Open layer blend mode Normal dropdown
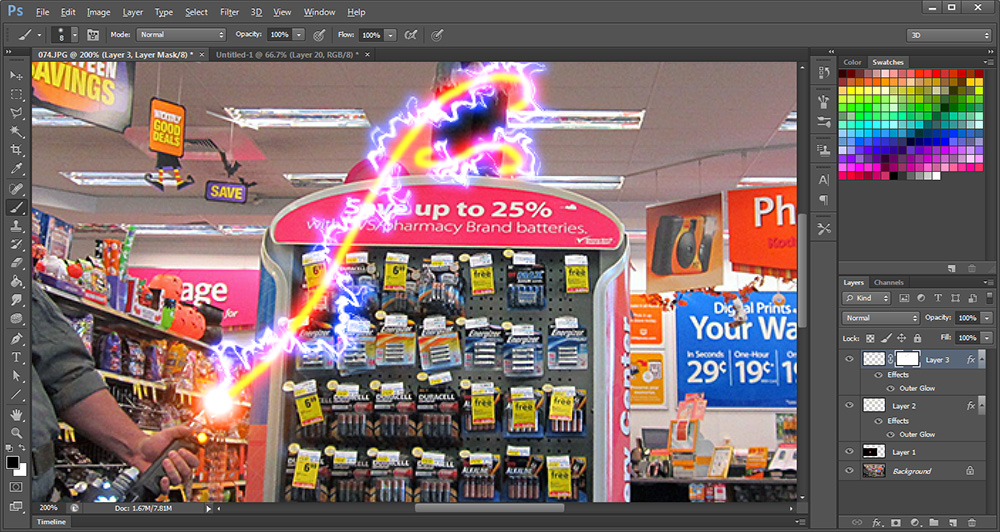Viewport: 1000px width, 532px height. [x=880, y=318]
